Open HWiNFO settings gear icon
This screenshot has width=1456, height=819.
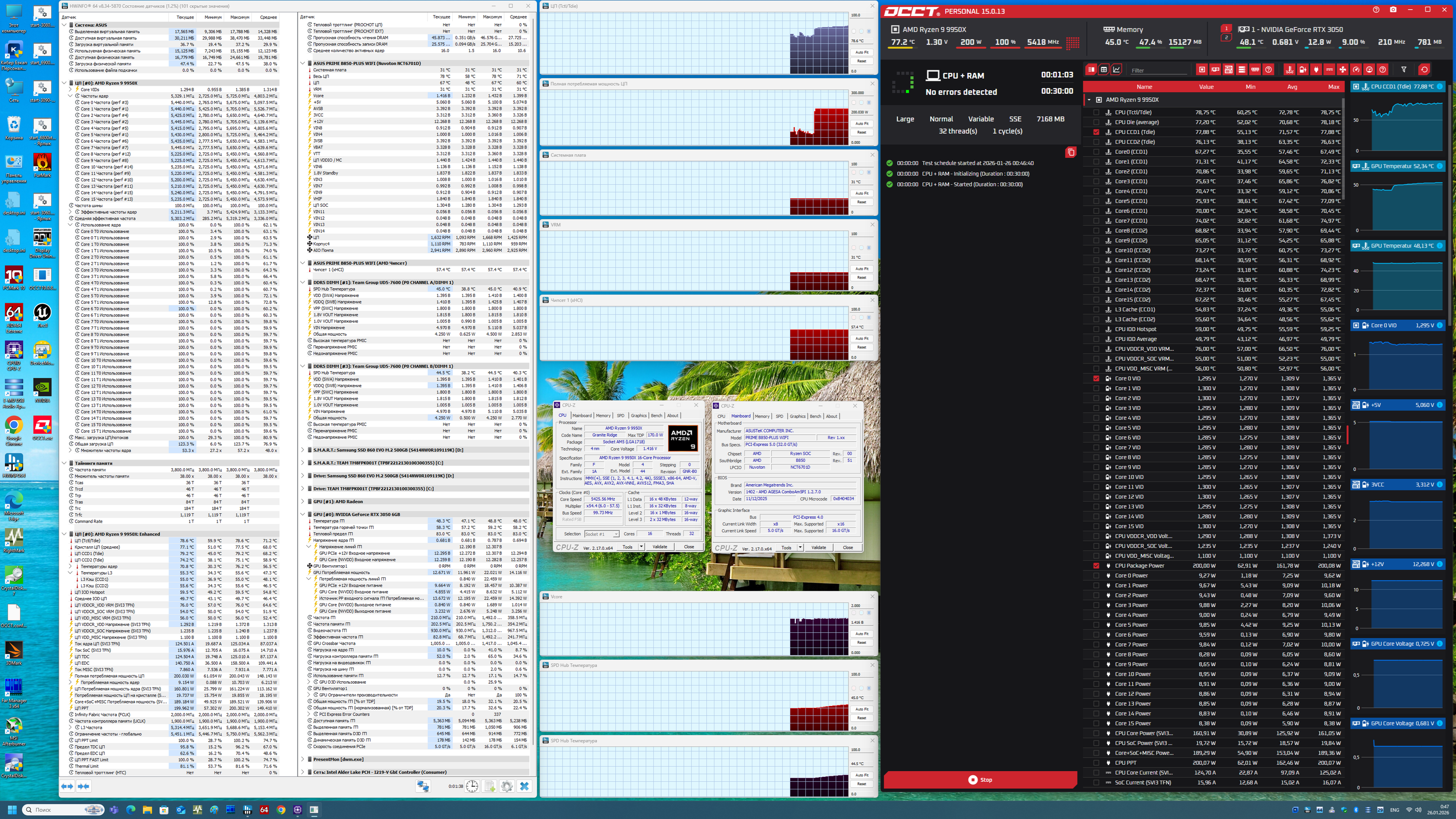click(506, 786)
